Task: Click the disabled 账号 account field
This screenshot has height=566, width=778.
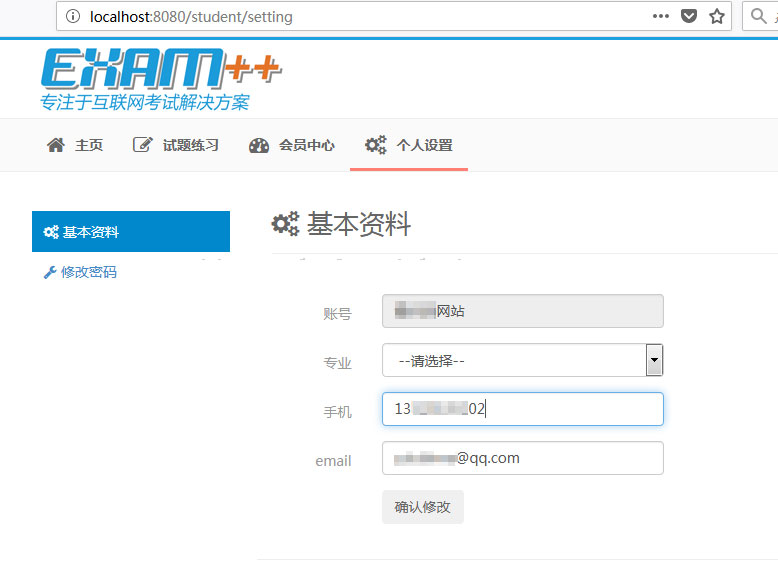Action: click(522, 311)
